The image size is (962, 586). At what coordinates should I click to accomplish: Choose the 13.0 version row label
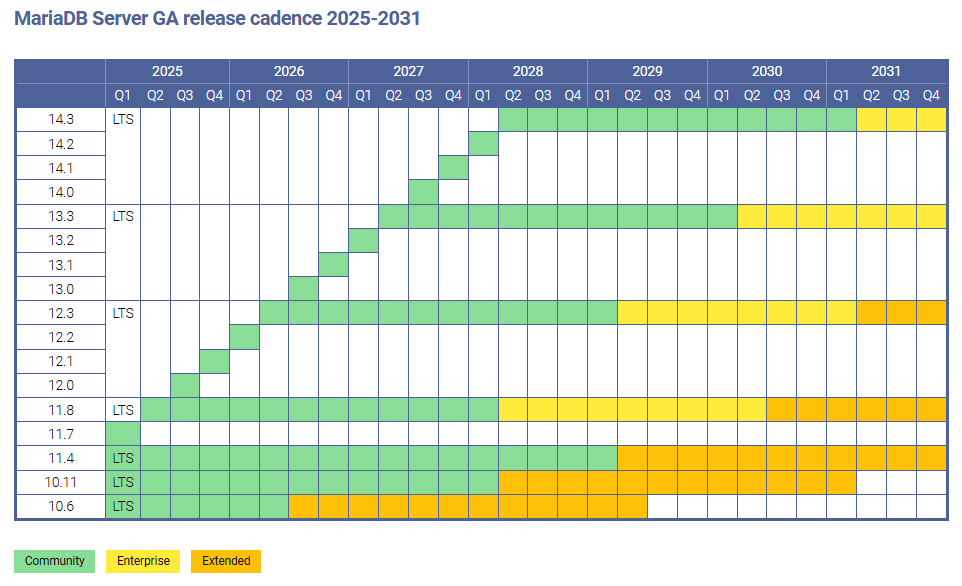point(61,288)
